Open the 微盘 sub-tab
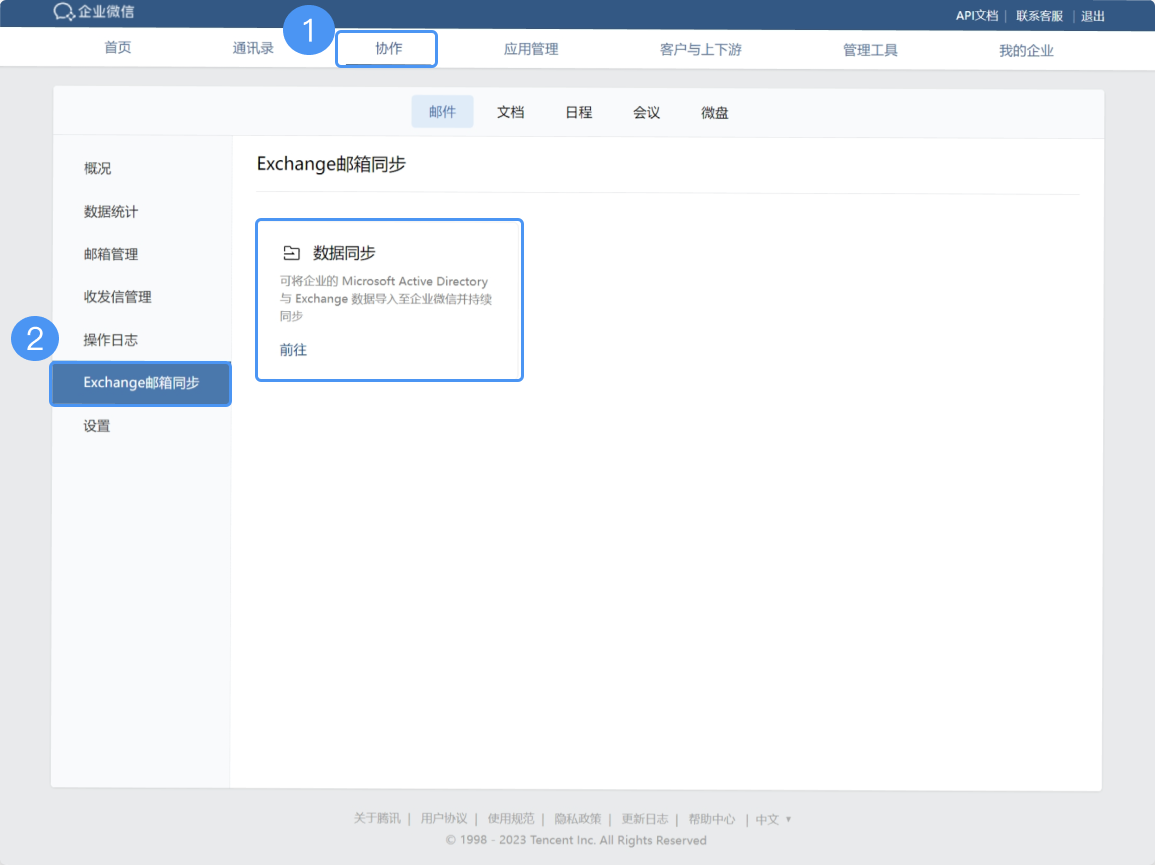The height and width of the screenshot is (865, 1155). click(715, 113)
